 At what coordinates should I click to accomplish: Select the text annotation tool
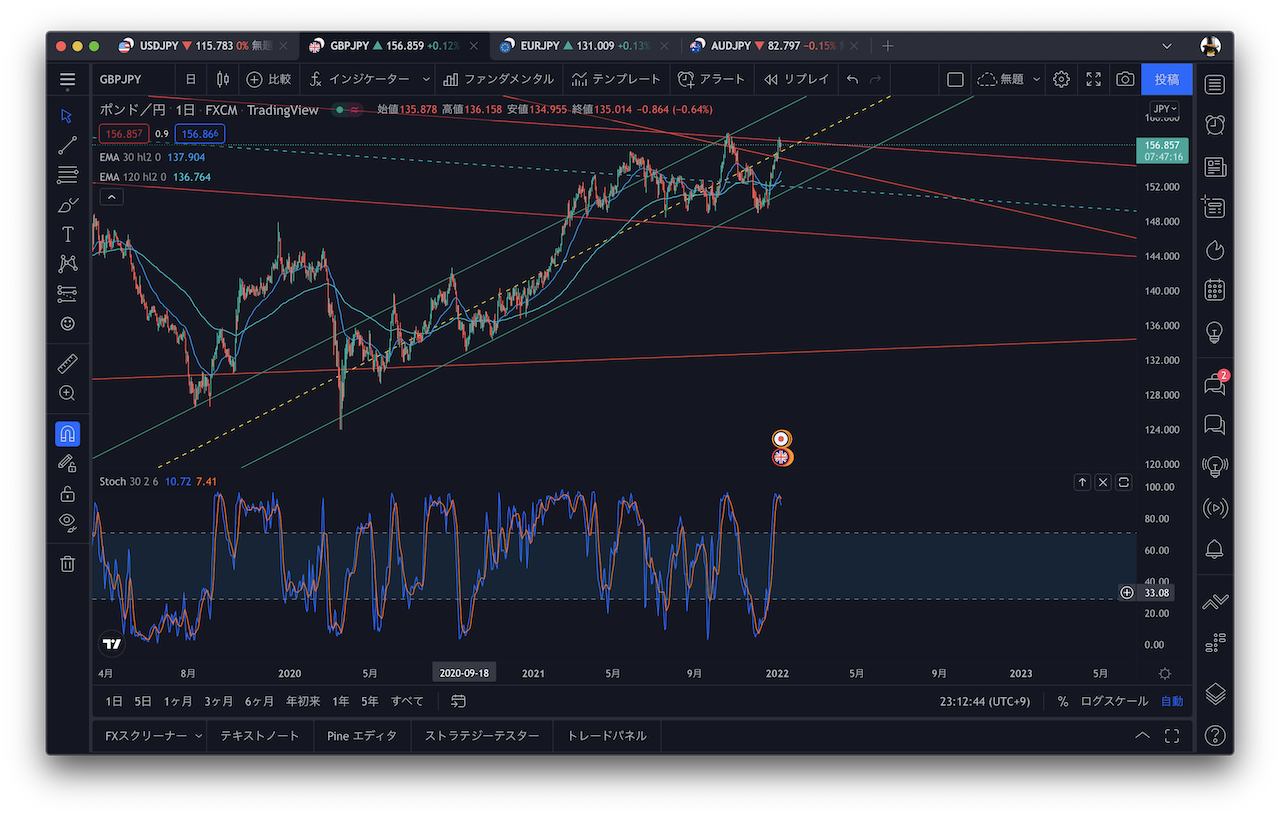click(x=67, y=234)
